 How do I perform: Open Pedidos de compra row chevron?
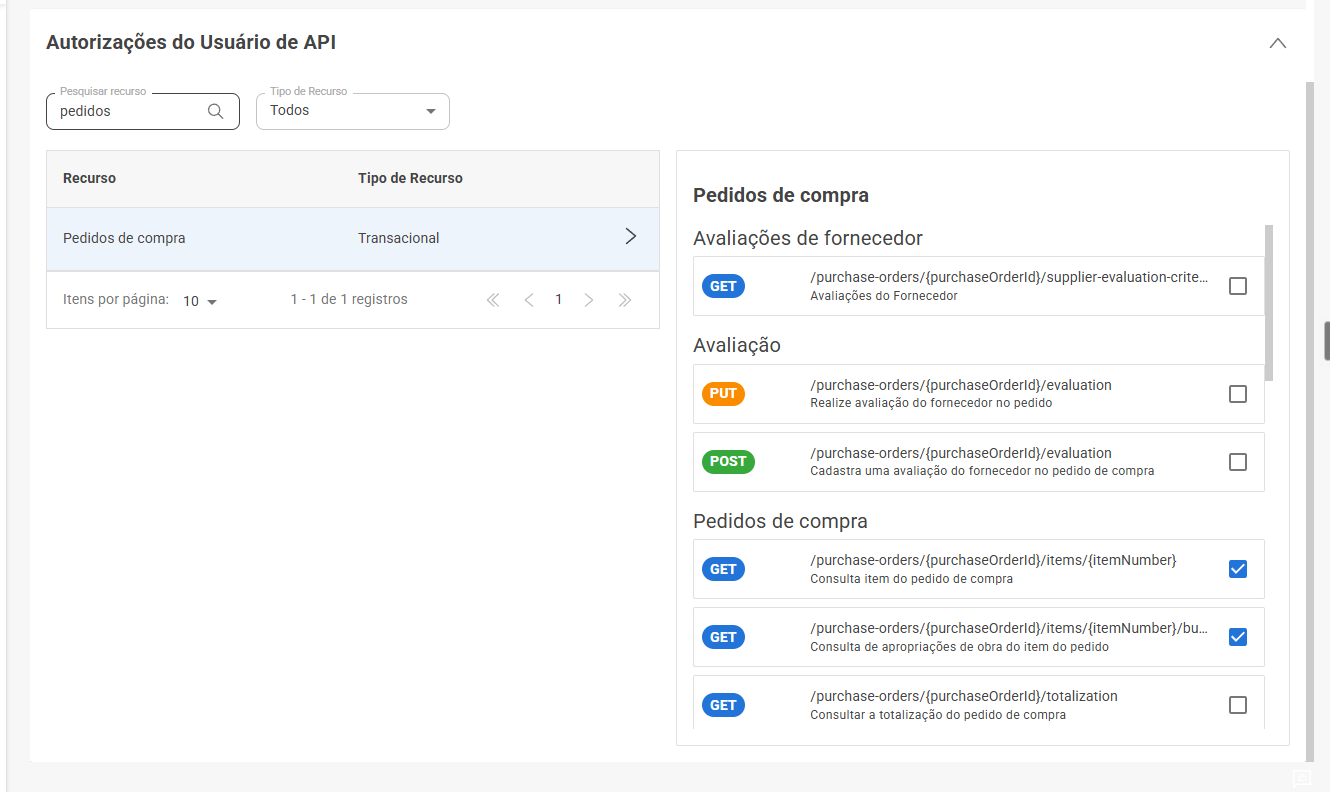631,237
